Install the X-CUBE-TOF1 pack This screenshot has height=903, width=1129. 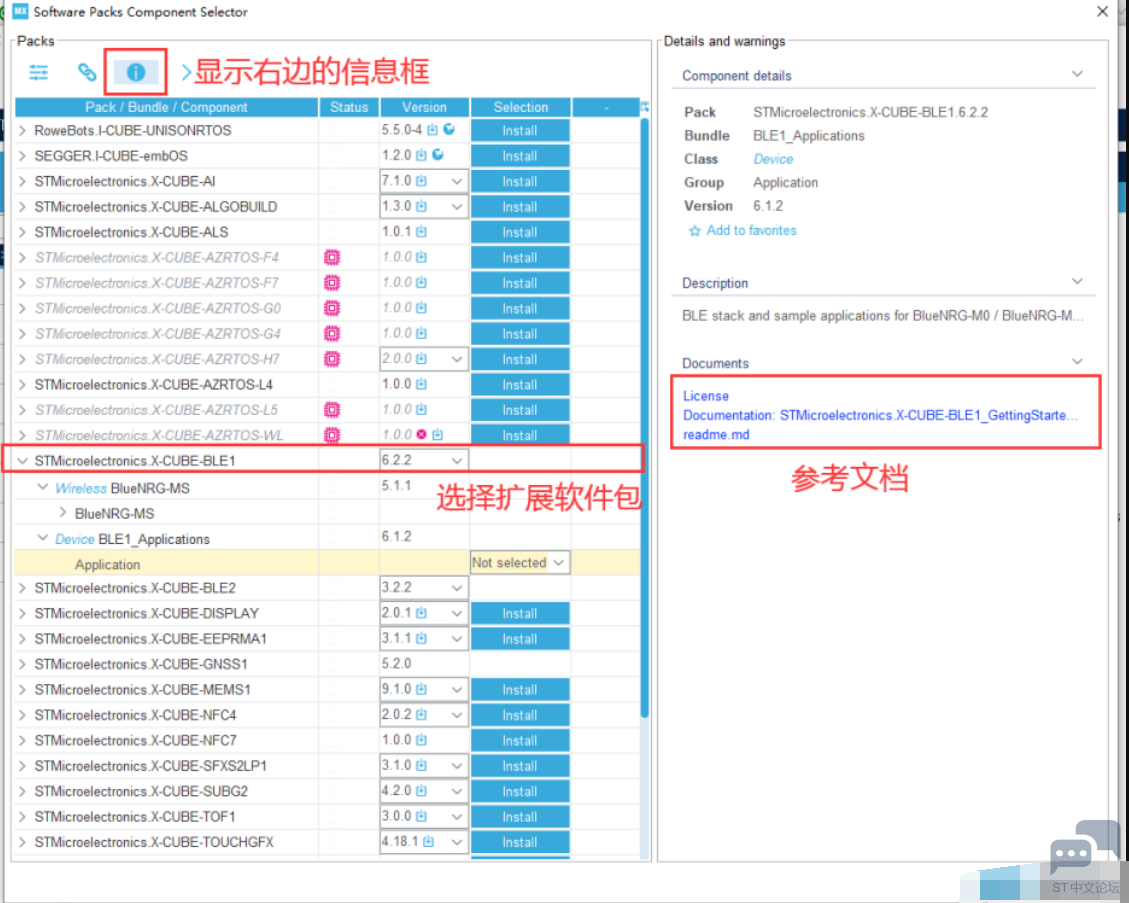click(x=520, y=817)
